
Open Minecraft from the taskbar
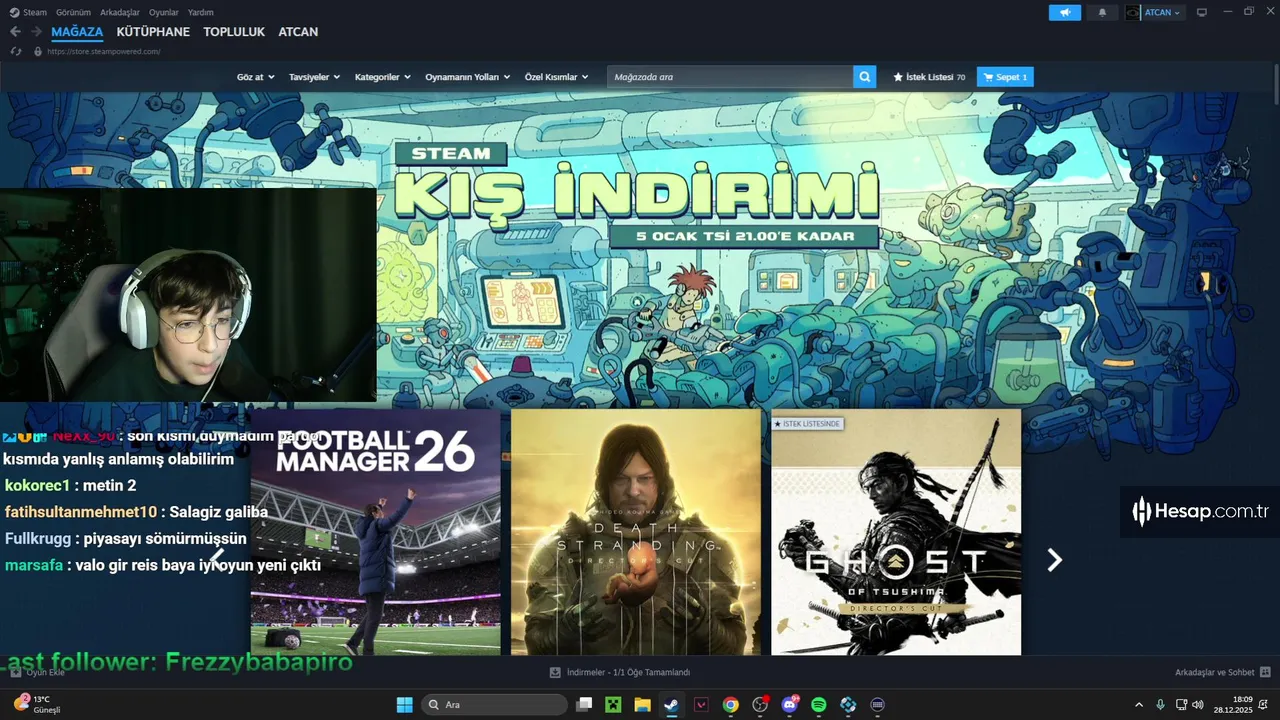coord(613,705)
